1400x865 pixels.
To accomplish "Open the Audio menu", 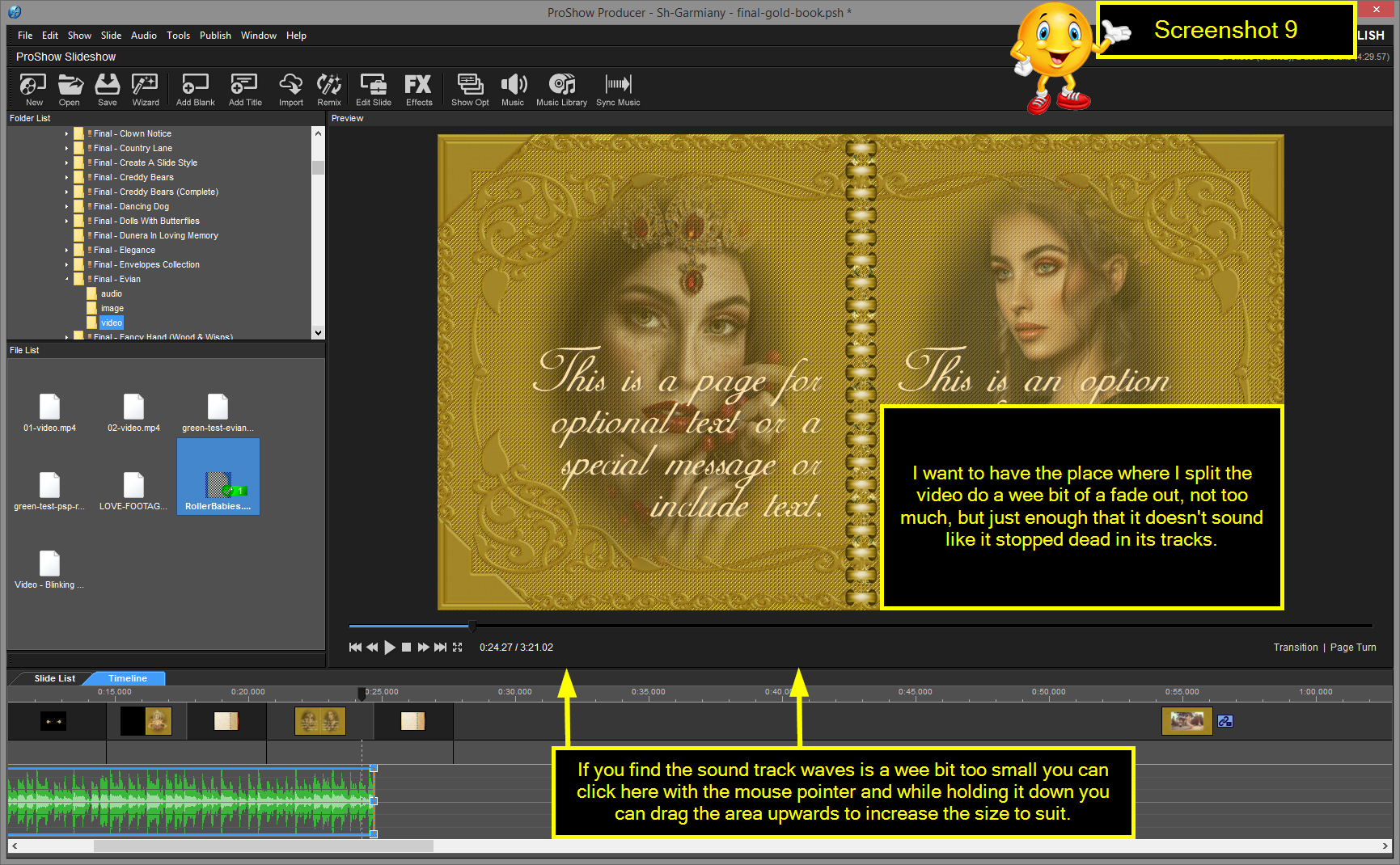I will pos(144,36).
